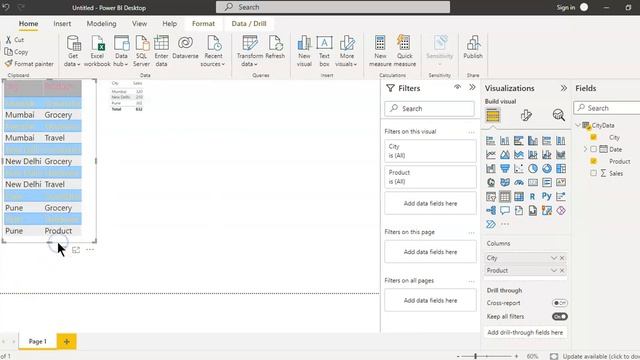
Task: Select the Stacked bar chart visual
Action: click(x=491, y=141)
